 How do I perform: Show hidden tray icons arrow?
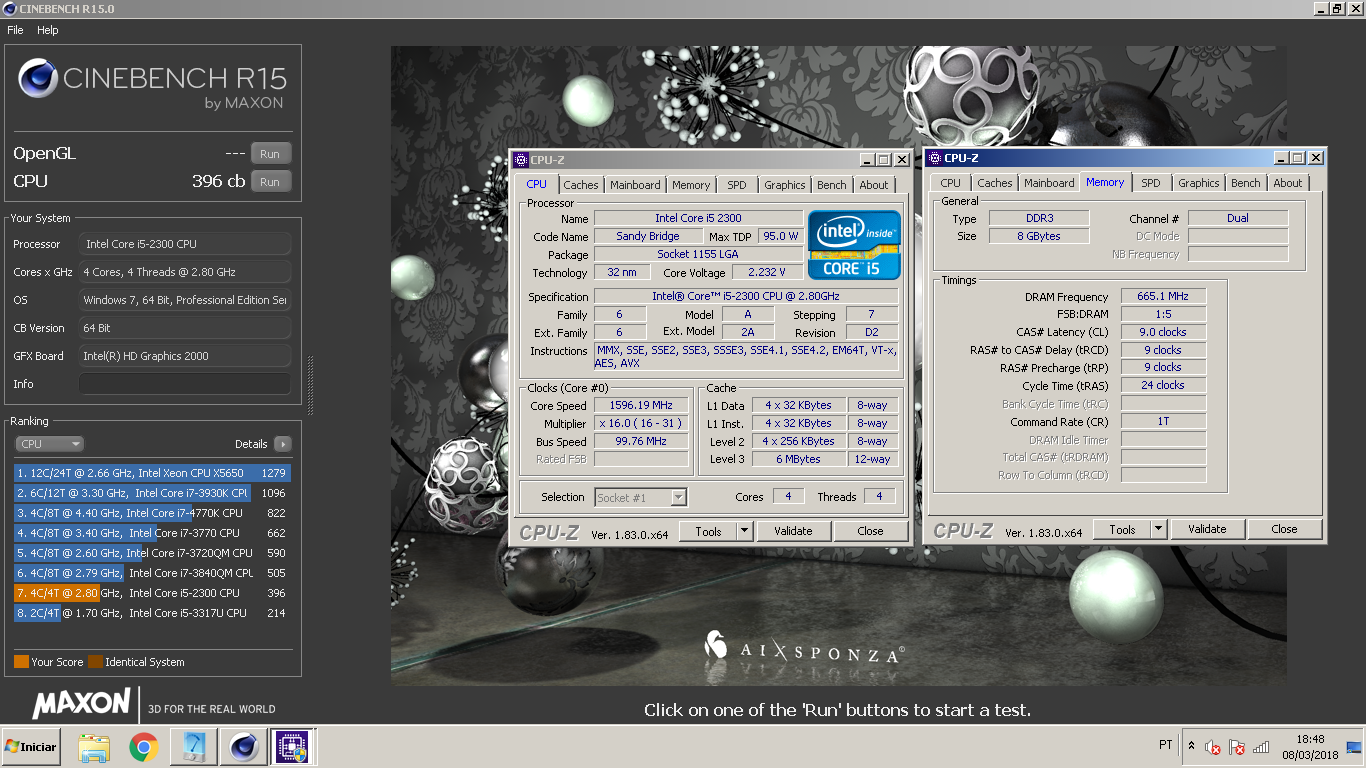(x=1191, y=746)
